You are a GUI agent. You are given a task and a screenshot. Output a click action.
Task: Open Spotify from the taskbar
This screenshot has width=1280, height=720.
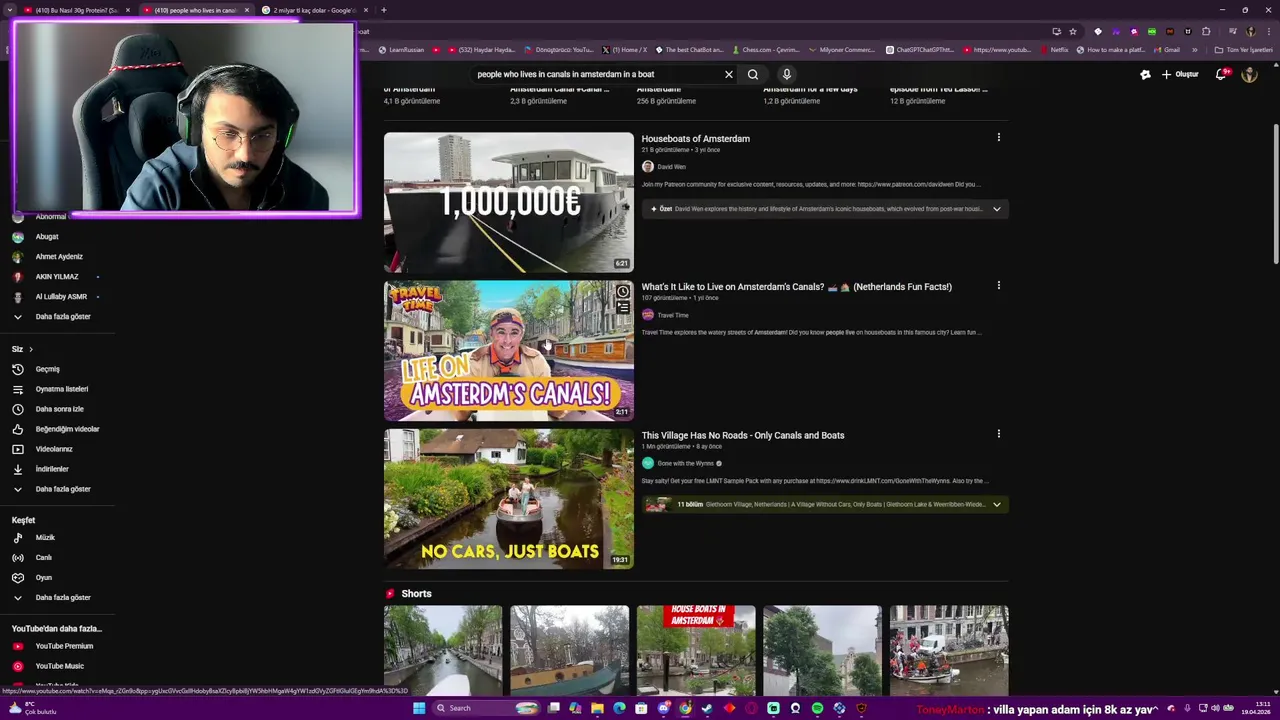tap(817, 708)
